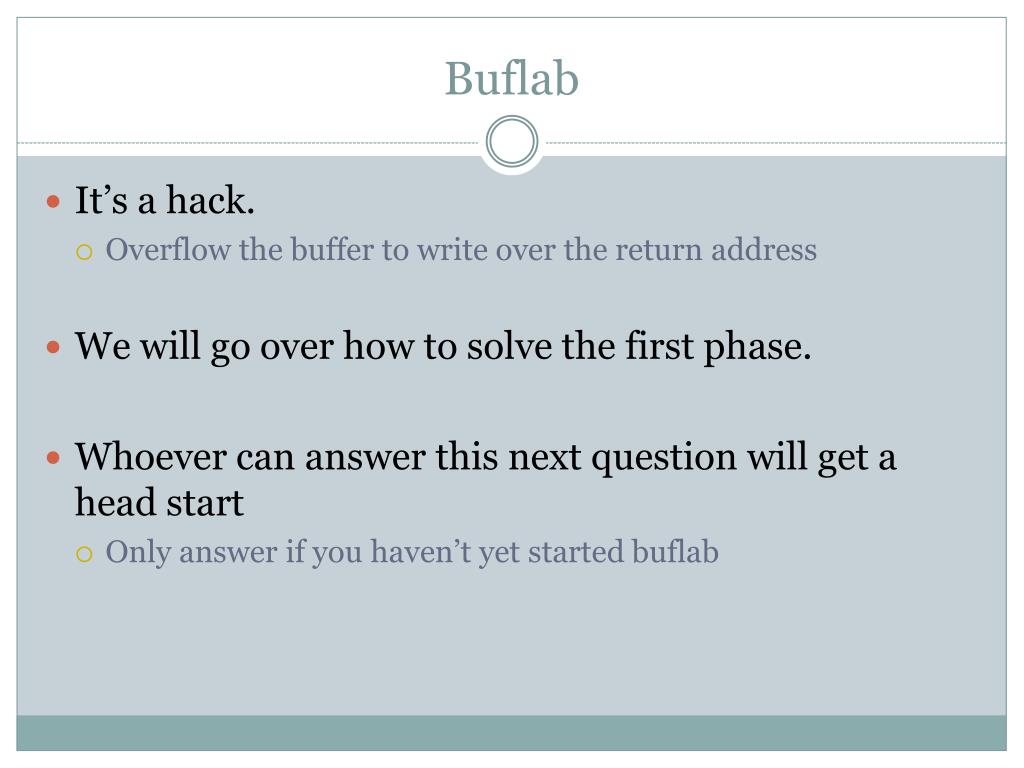Click the dotted divider line left of the circle
Viewport: 1024px width, 768px height.
(248, 142)
